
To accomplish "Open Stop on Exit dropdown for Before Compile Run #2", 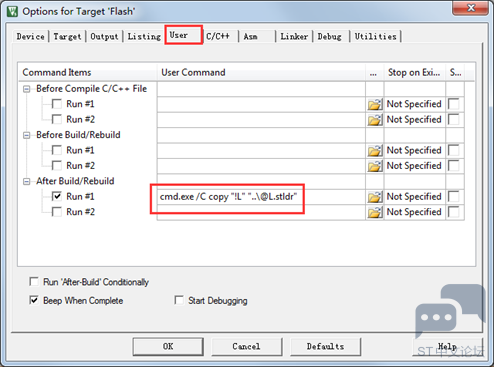I will click(414, 119).
